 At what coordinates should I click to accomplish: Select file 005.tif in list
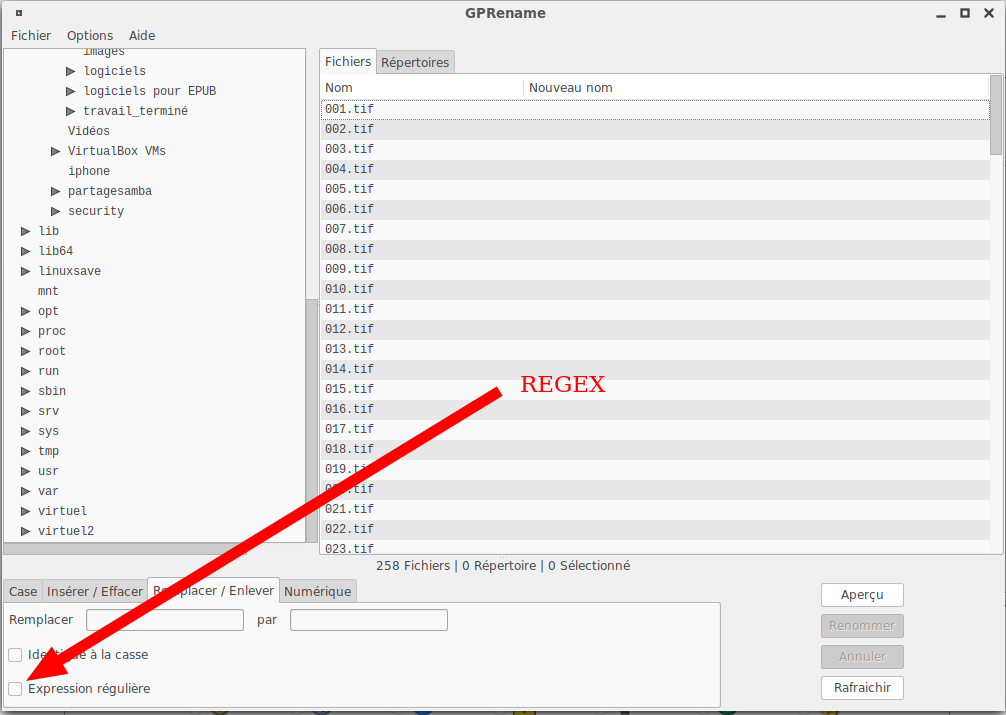[654, 189]
